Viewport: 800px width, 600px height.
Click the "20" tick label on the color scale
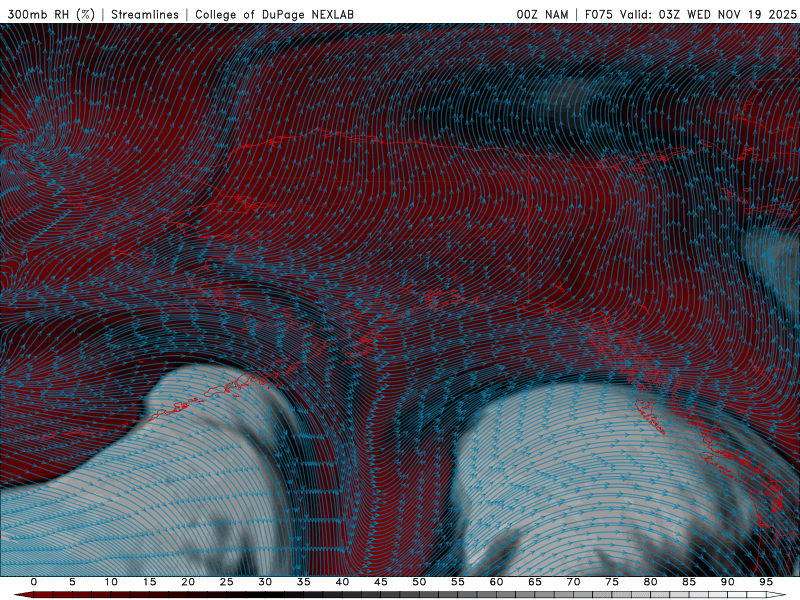pyautogui.click(x=188, y=582)
